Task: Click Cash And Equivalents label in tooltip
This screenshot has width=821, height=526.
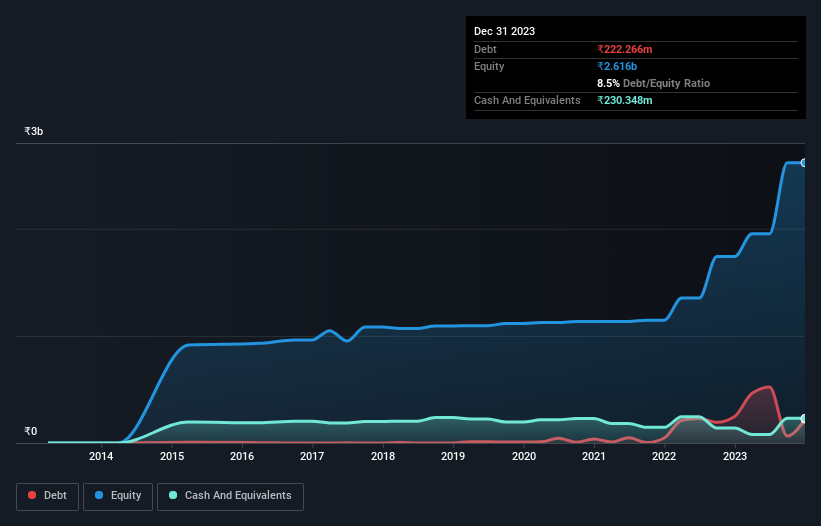Action: click(x=527, y=100)
